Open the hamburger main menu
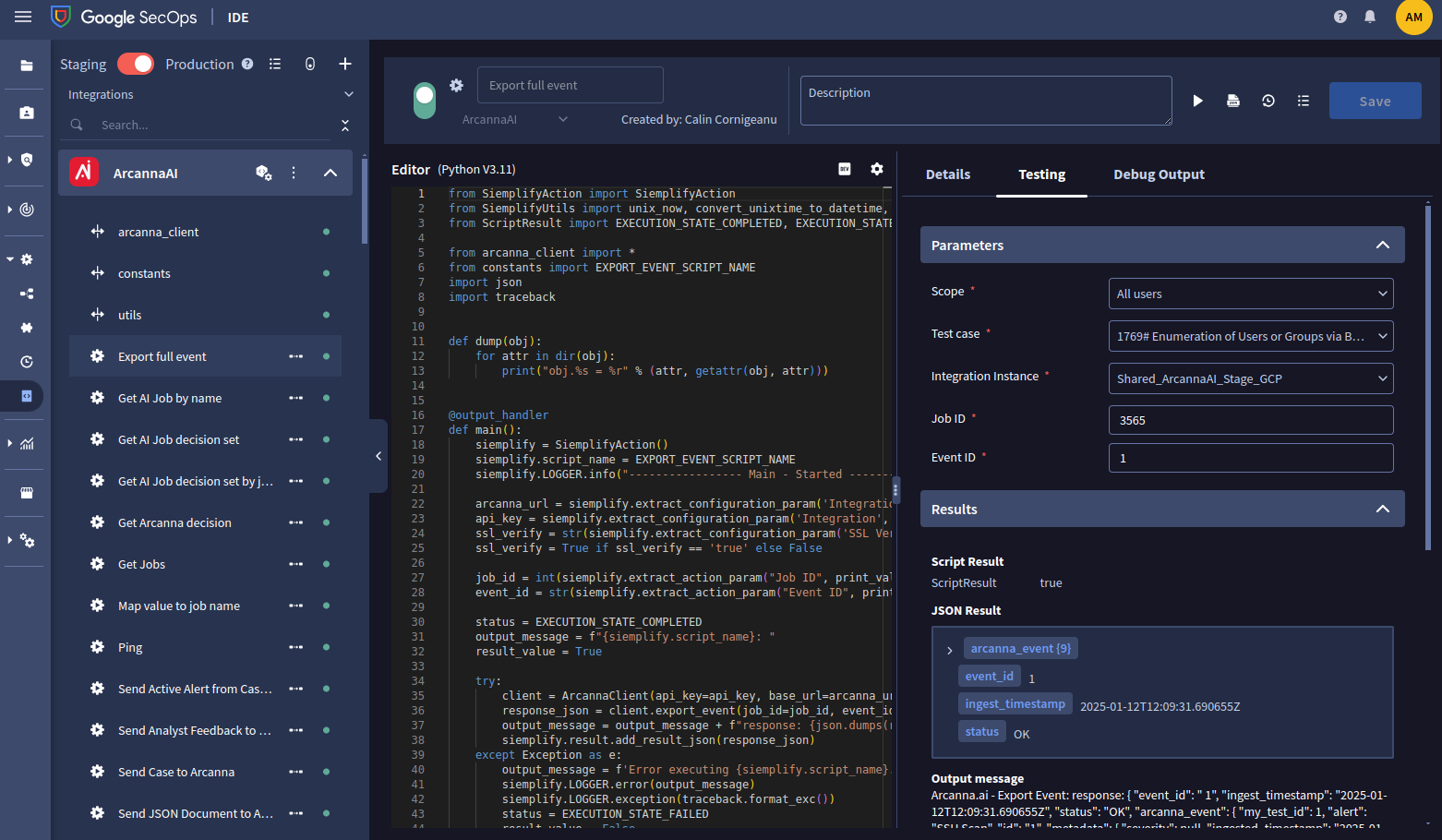This screenshot has width=1442, height=840. [x=23, y=17]
